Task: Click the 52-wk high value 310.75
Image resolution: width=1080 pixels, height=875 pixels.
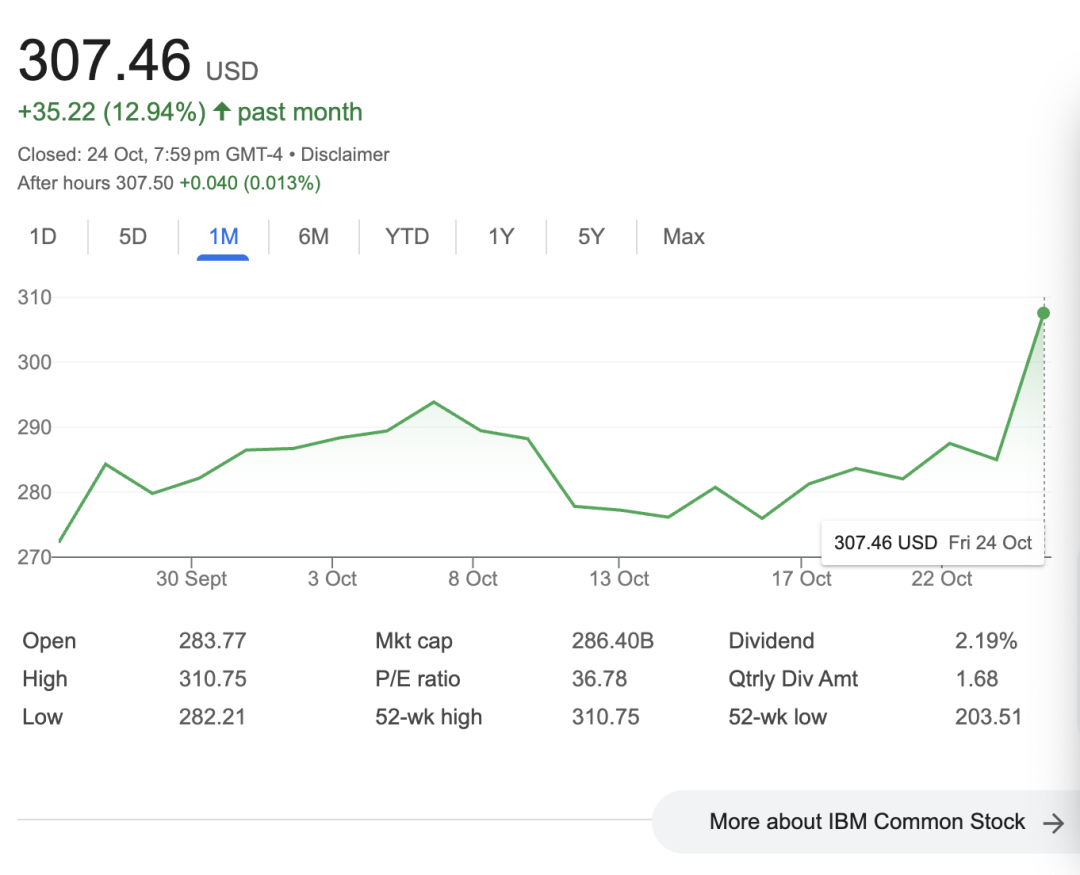Action: 605,717
